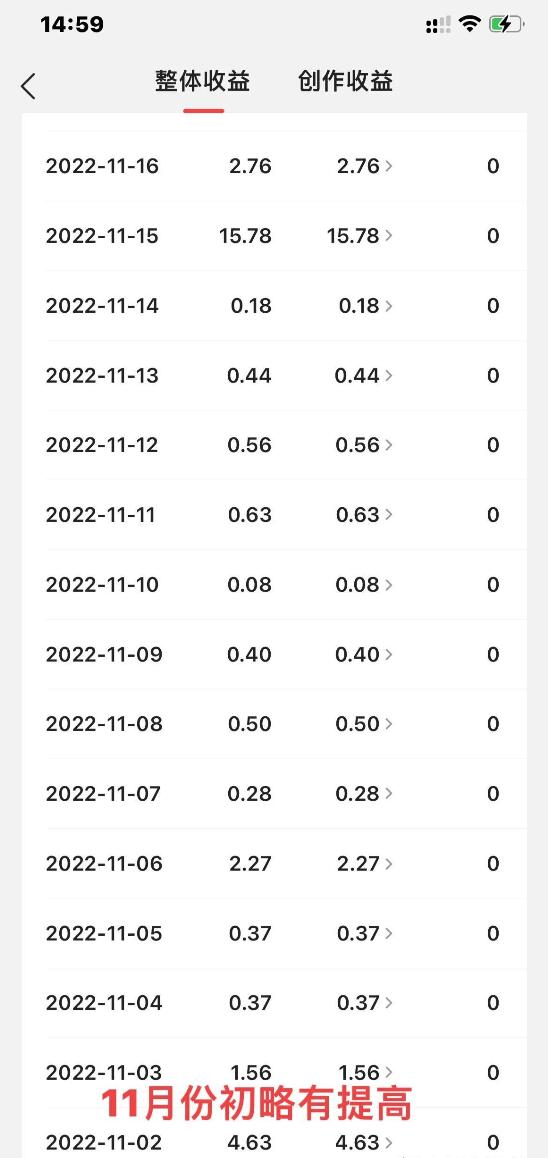The height and width of the screenshot is (1158, 548).
Task: Tap the chevron next to 0.08 on 2022-11-10
Action: [389, 585]
